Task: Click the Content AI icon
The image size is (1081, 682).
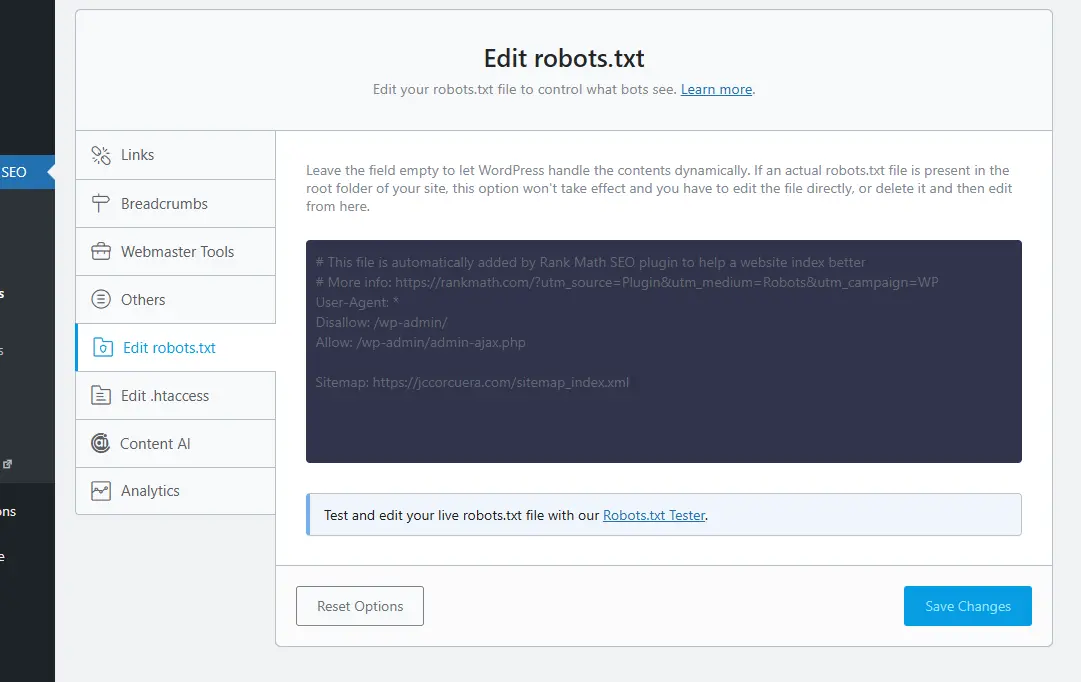Action: tap(100, 443)
